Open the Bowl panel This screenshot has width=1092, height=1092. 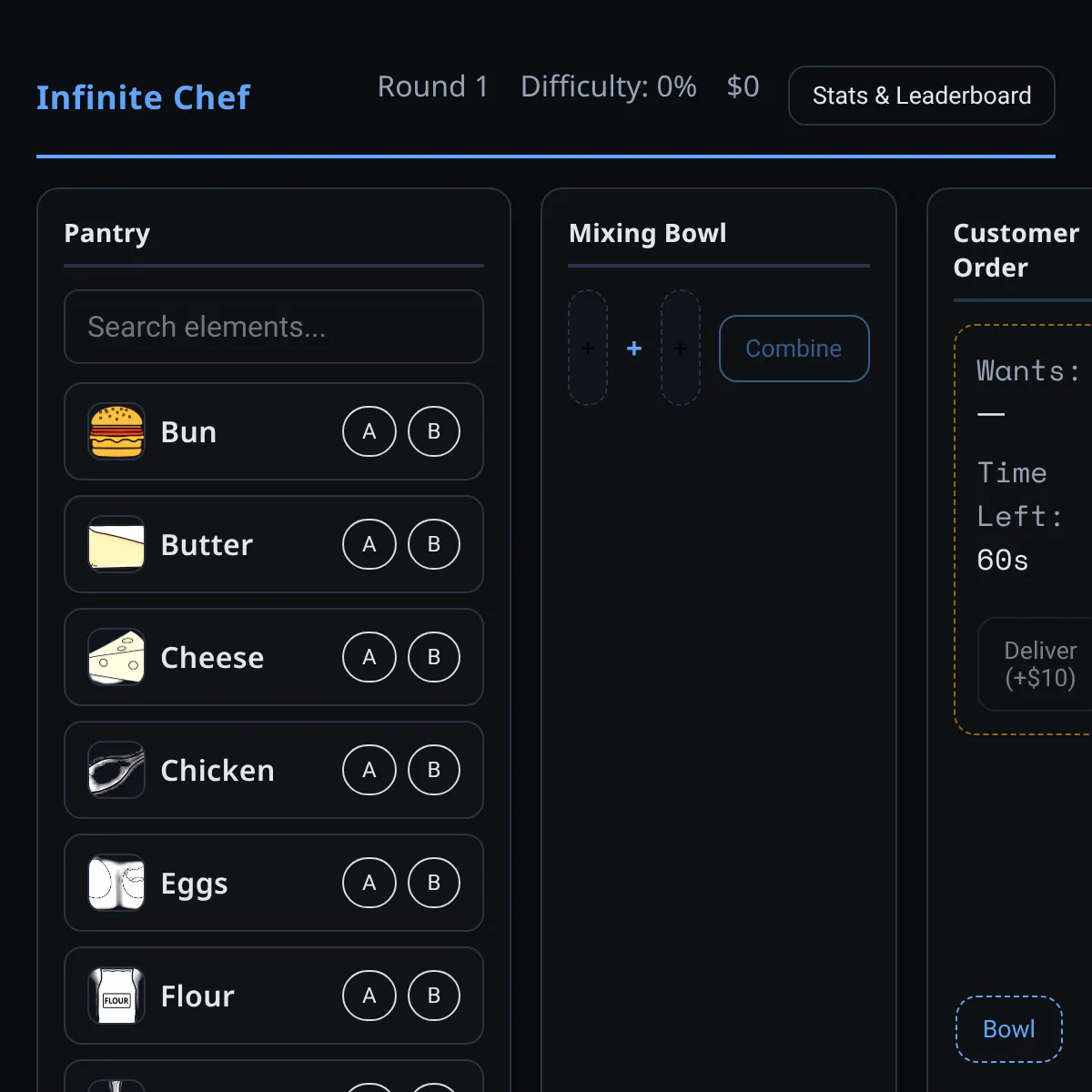(x=1008, y=1028)
